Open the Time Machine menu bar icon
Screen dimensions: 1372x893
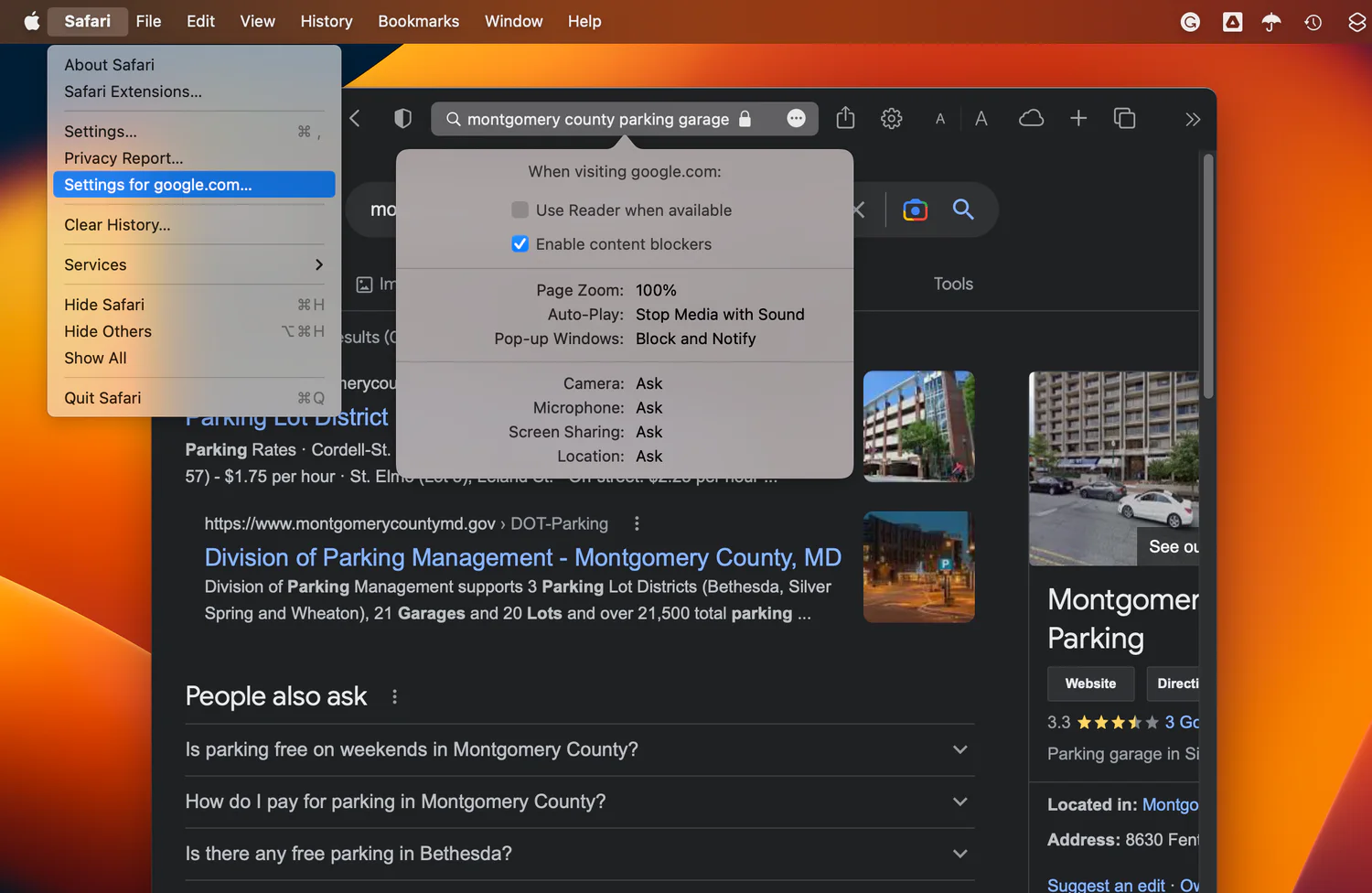[1313, 22]
